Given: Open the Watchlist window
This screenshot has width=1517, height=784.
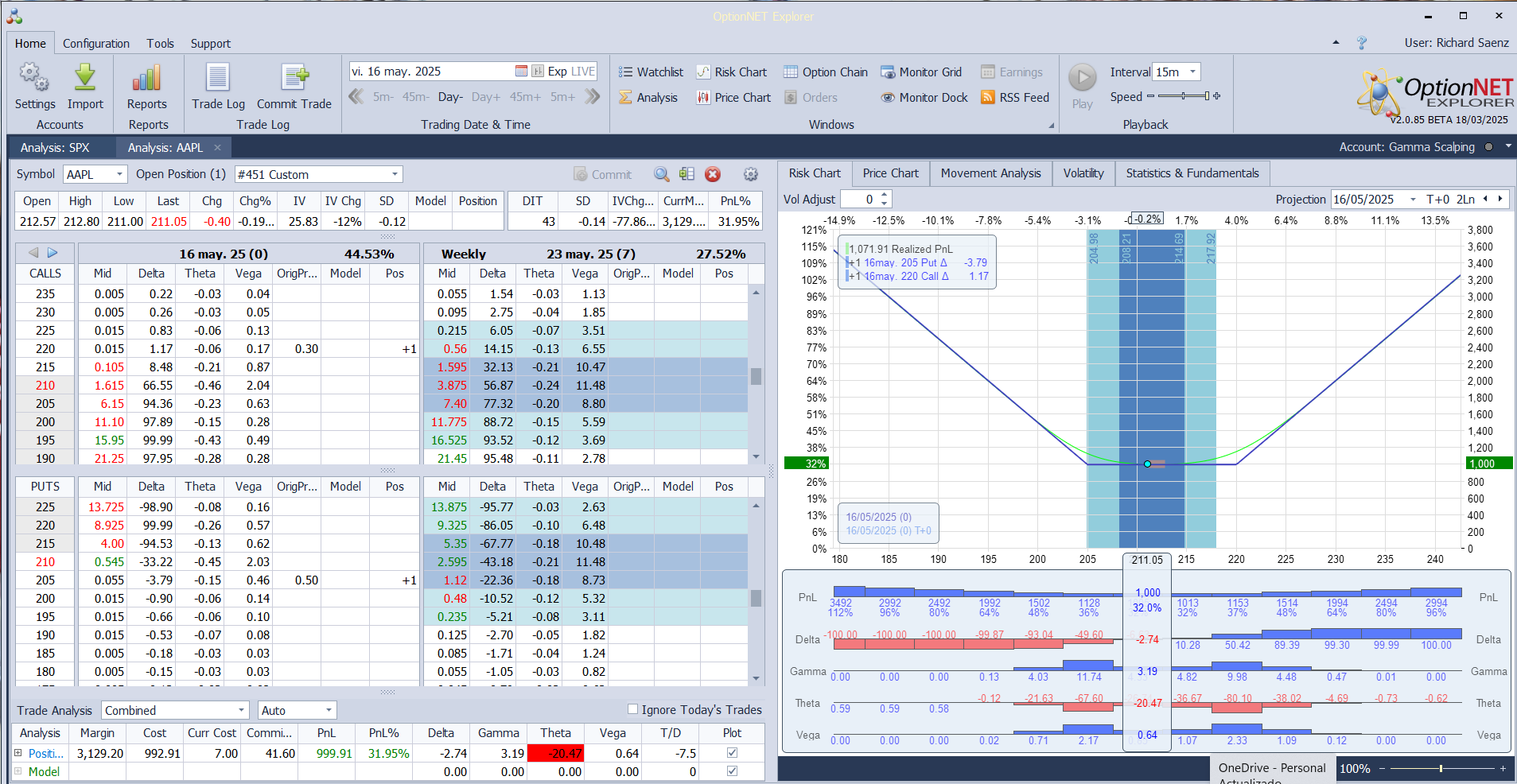Looking at the screenshot, I should [651, 72].
